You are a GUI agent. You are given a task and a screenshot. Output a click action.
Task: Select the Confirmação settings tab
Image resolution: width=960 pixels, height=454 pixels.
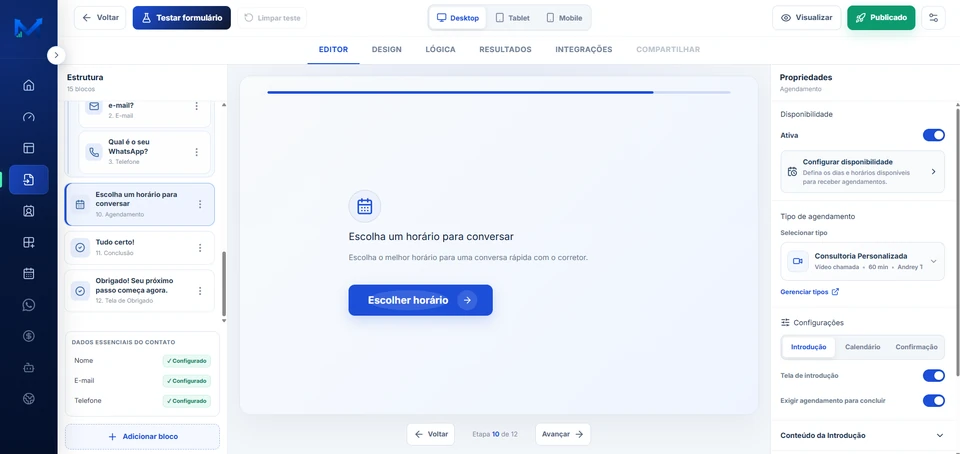[916, 347]
